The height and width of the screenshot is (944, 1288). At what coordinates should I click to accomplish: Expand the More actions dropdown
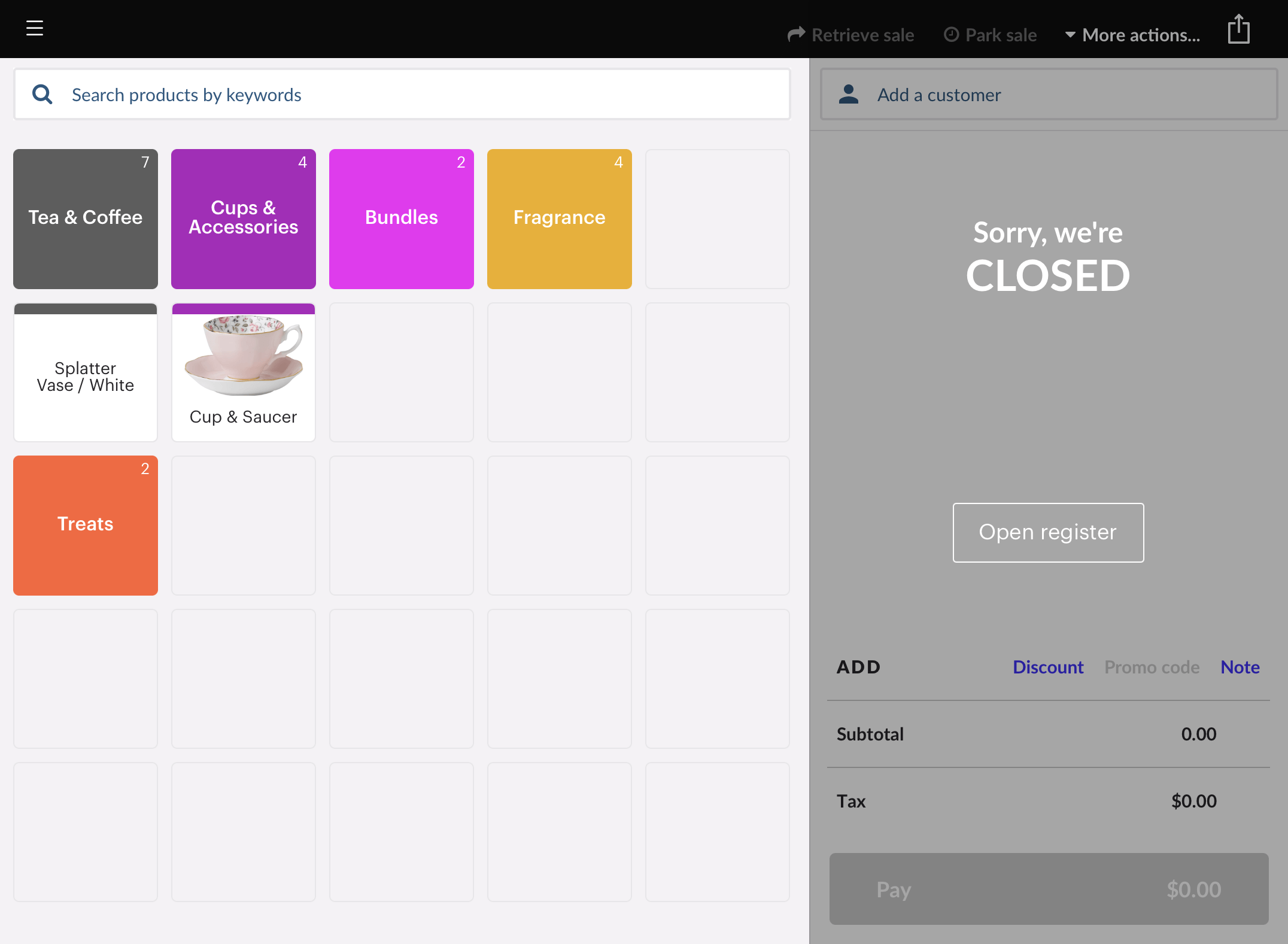pyautogui.click(x=1132, y=35)
